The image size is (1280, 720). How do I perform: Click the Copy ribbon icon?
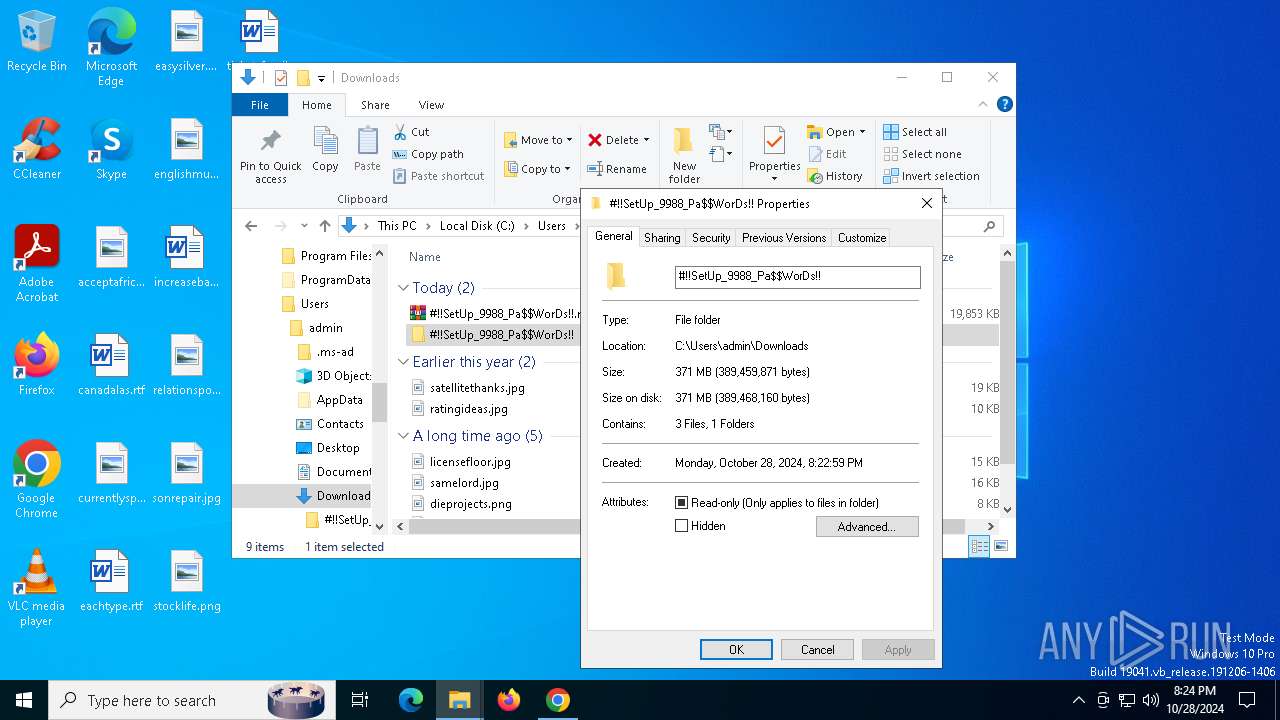pyautogui.click(x=325, y=149)
